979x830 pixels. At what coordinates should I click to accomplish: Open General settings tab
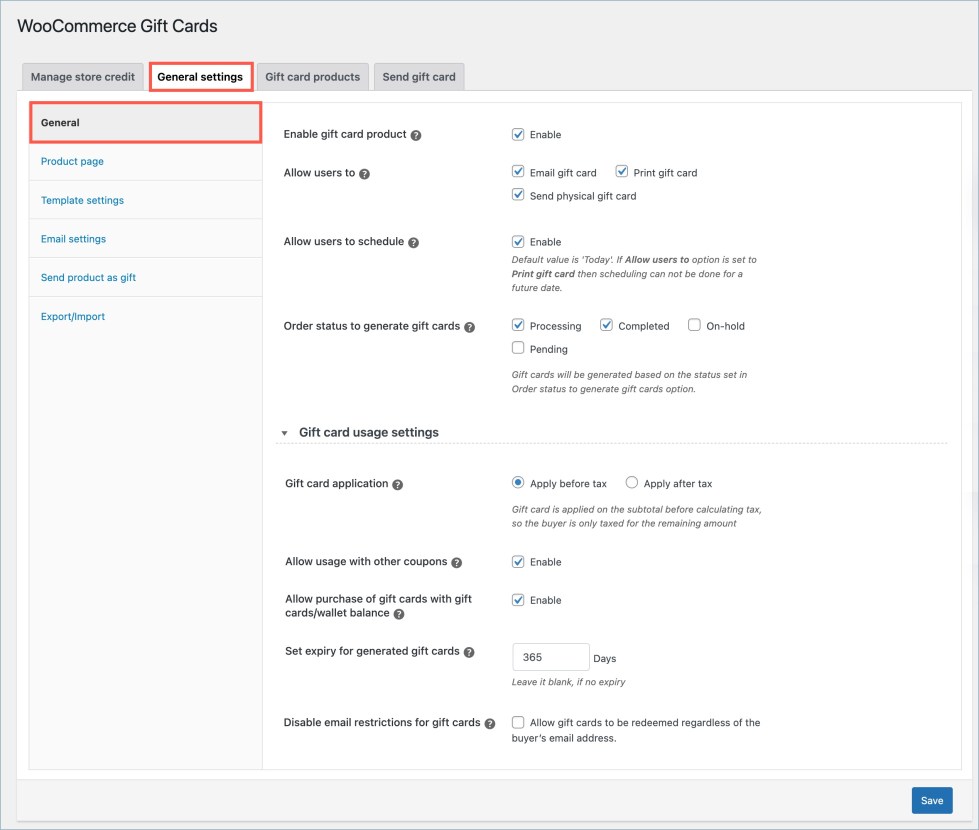pyautogui.click(x=200, y=77)
